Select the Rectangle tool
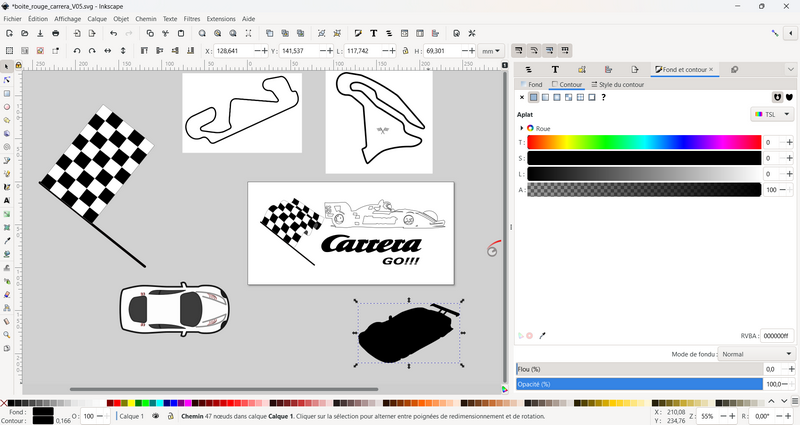 tap(7, 93)
